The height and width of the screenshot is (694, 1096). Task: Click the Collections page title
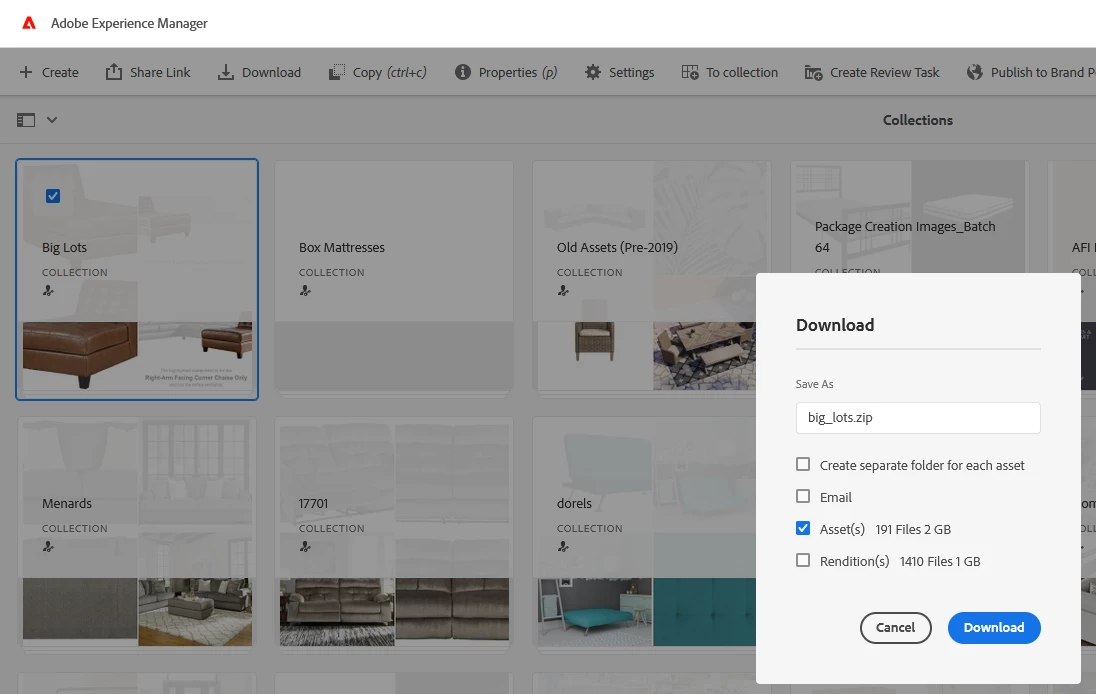tap(918, 120)
